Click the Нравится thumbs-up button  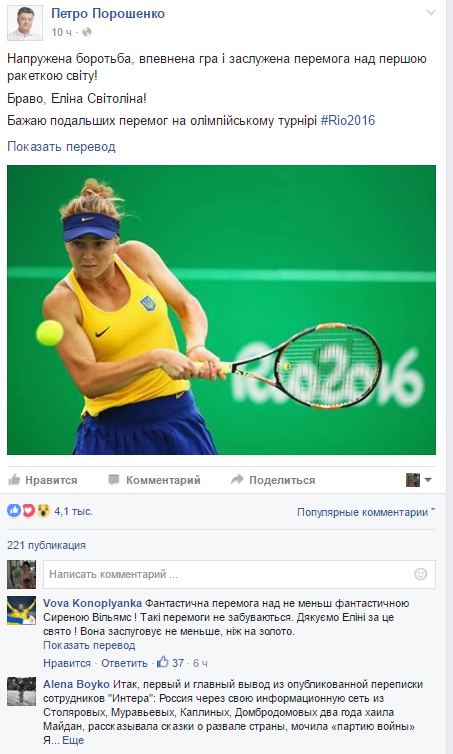(43, 480)
